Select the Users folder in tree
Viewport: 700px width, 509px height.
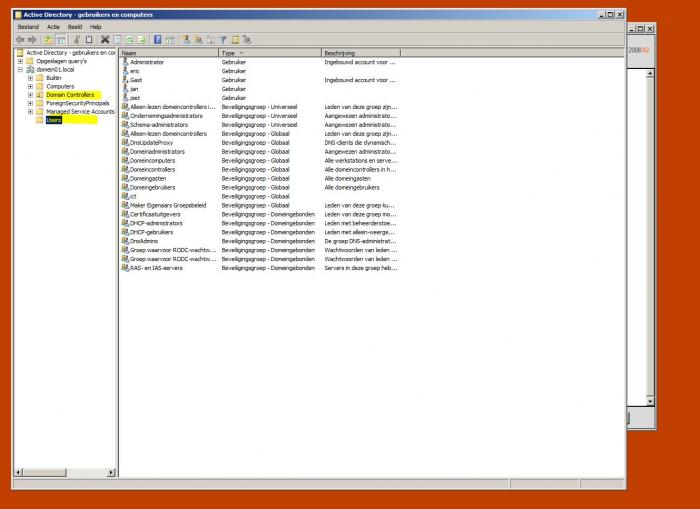pyautogui.click(x=54, y=120)
